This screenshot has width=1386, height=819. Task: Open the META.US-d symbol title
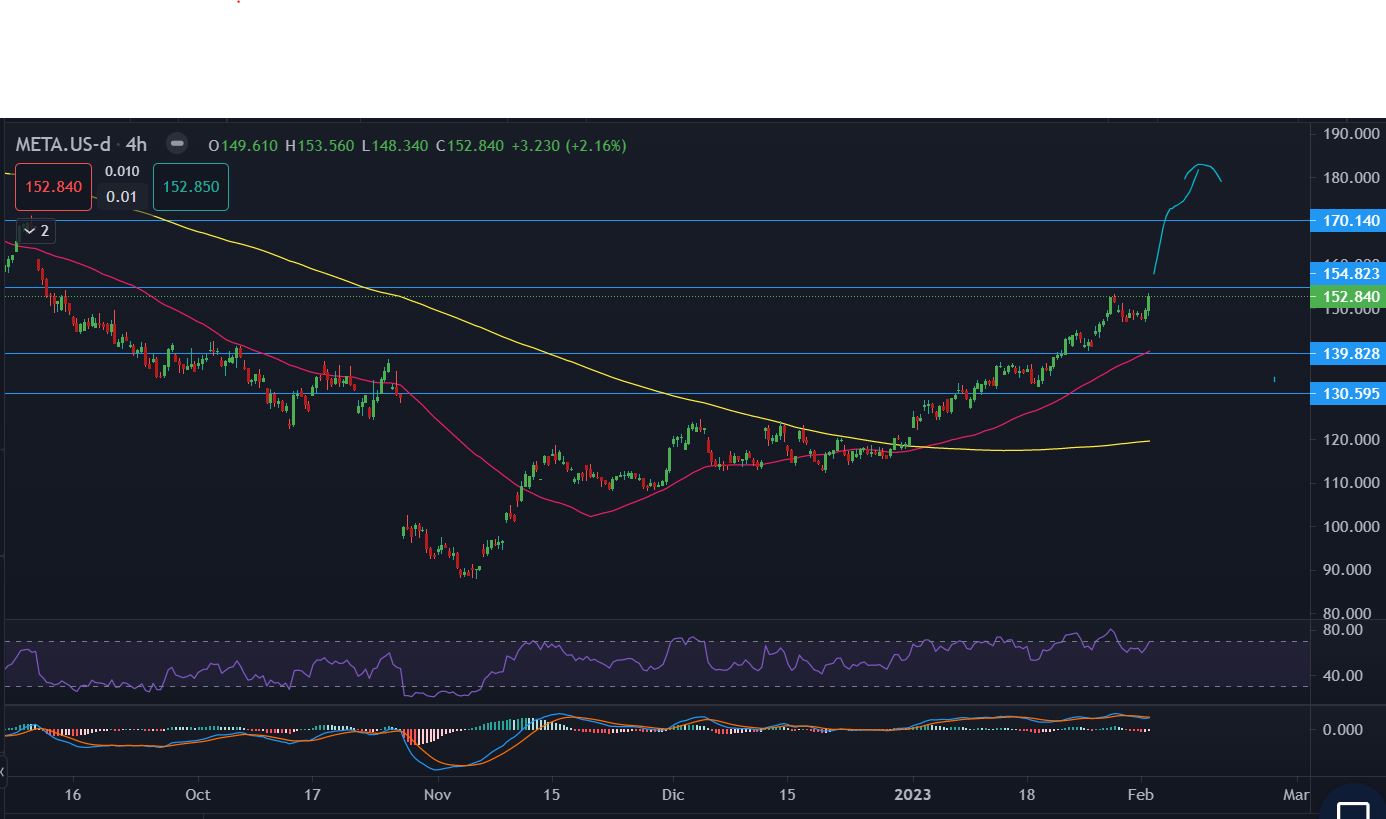coord(63,145)
